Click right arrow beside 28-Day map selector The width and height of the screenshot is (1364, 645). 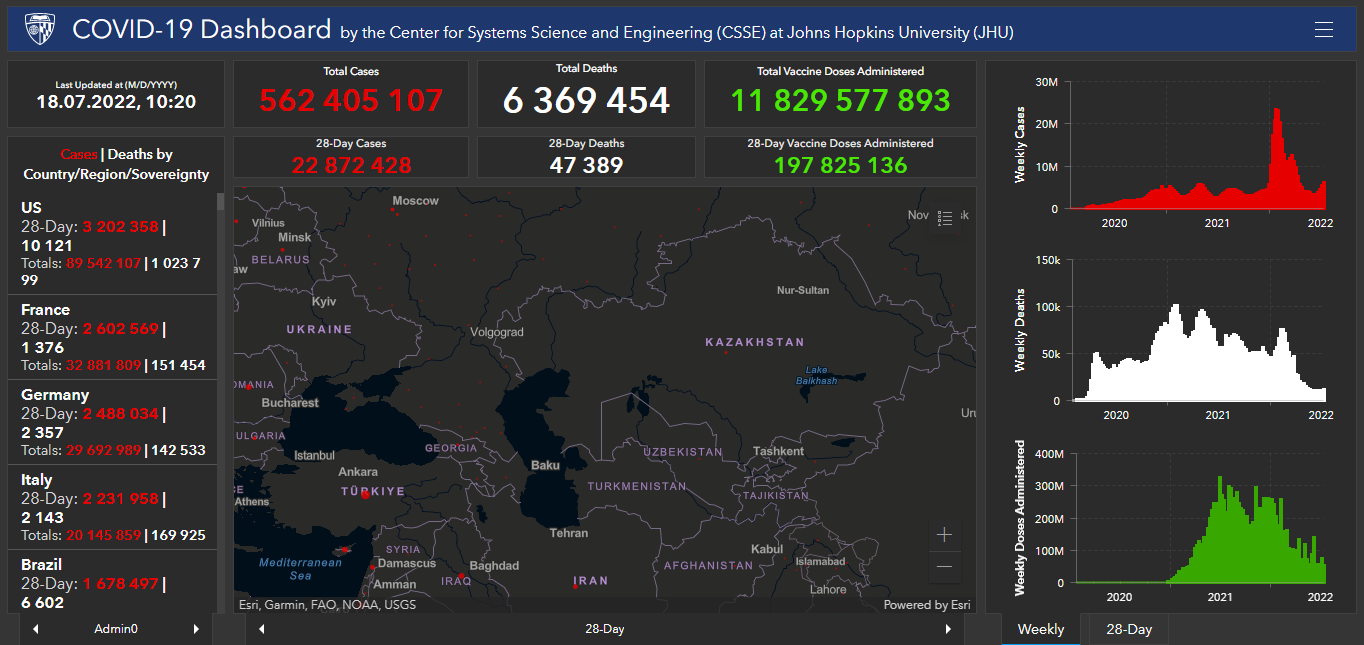(948, 629)
